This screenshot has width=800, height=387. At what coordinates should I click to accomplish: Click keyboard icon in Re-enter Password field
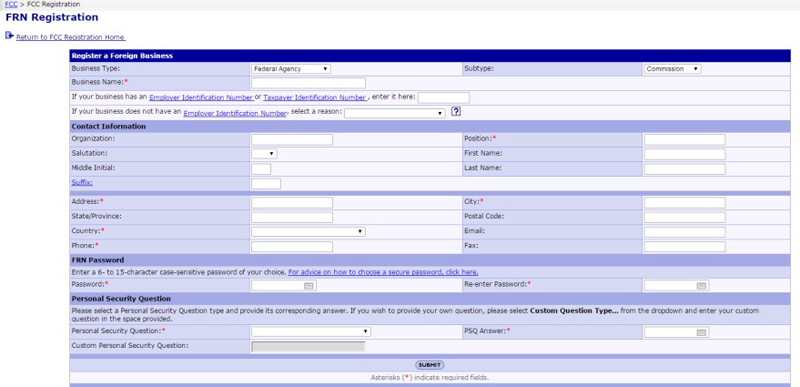(701, 286)
